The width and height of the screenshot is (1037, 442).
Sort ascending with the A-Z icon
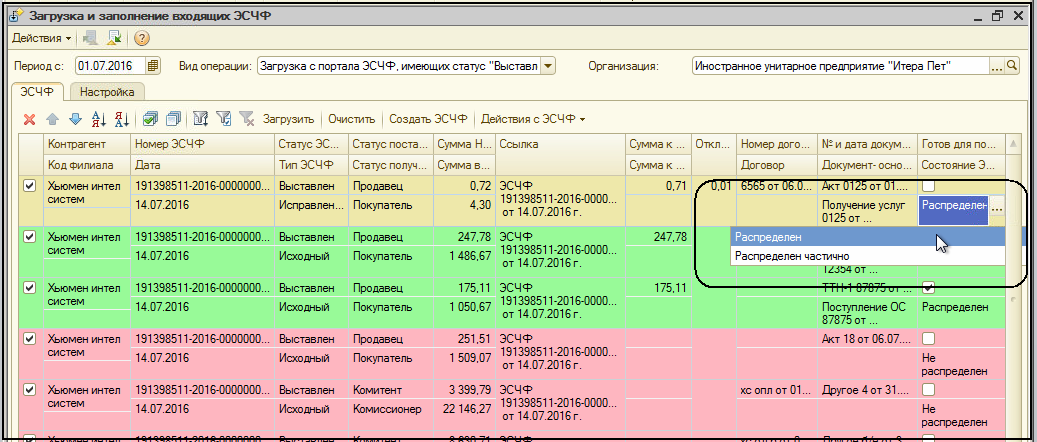99,119
